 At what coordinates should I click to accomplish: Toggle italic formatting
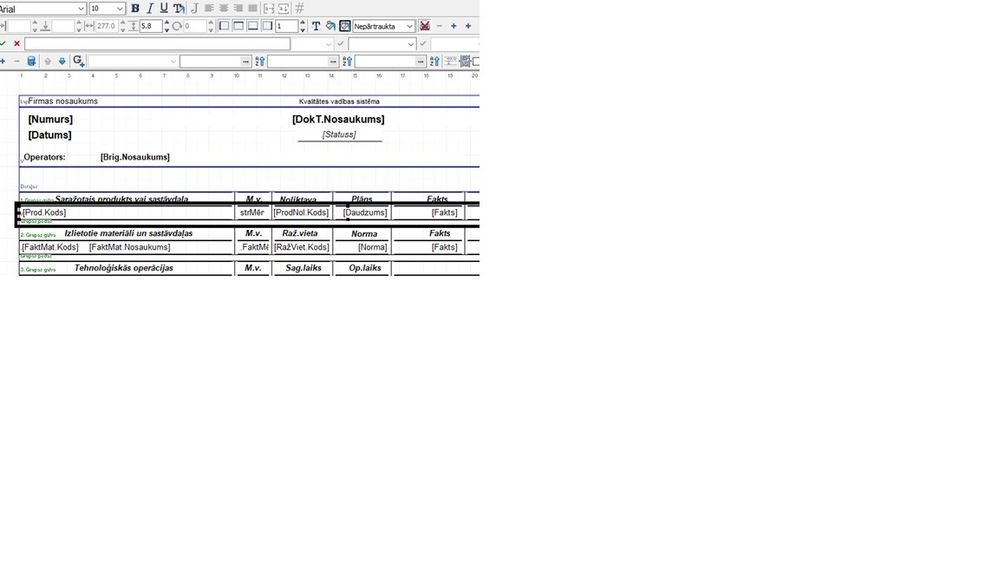pos(150,8)
